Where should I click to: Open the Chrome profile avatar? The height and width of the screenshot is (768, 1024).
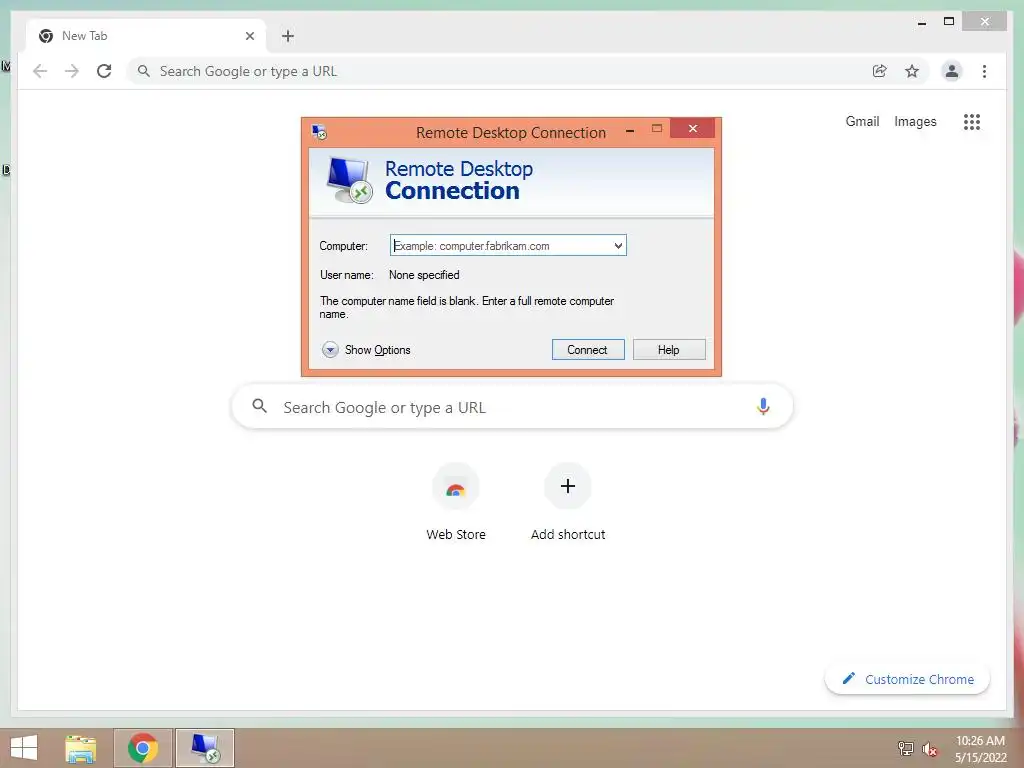(952, 71)
